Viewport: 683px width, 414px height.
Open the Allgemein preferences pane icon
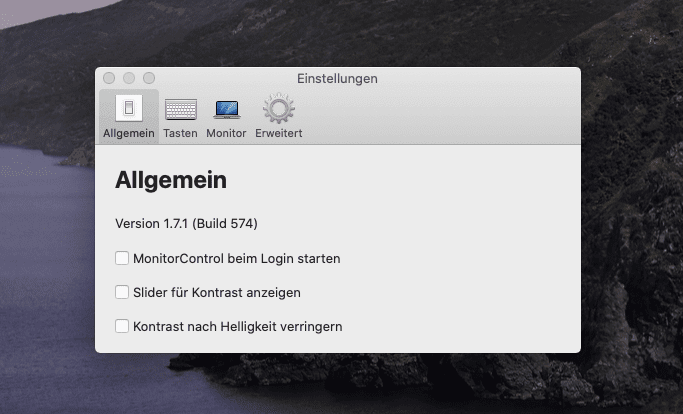[129, 108]
